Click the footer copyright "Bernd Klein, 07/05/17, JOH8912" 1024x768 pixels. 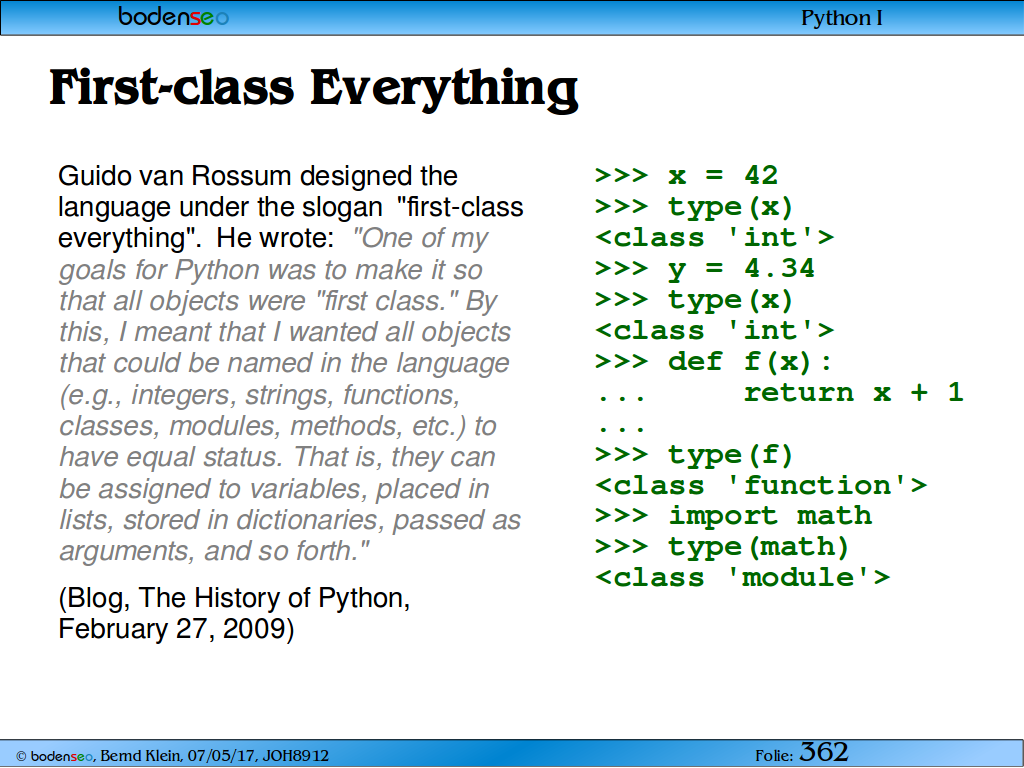click(x=214, y=756)
